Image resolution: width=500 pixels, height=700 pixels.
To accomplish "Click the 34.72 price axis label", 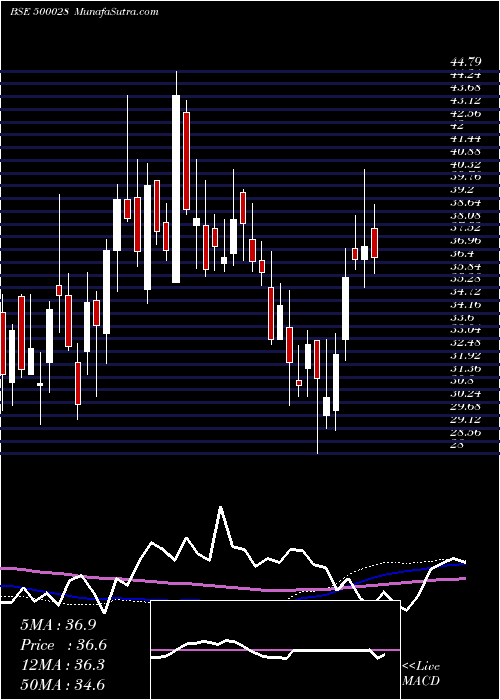I will (x=468, y=292).
